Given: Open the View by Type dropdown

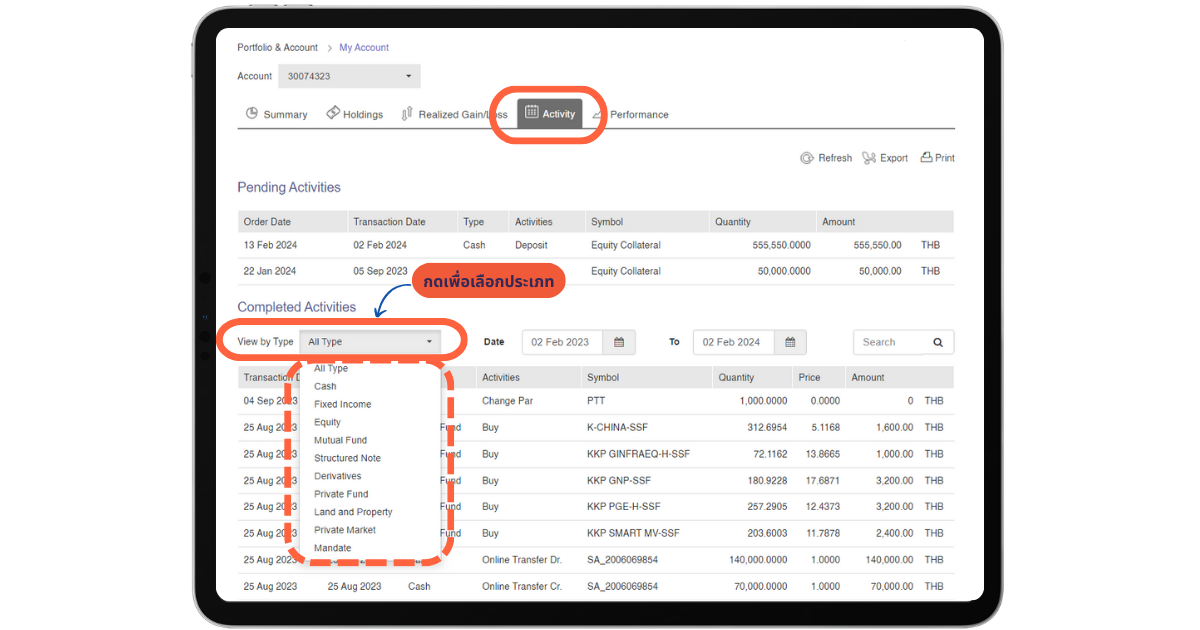Looking at the screenshot, I should pyautogui.click(x=371, y=342).
